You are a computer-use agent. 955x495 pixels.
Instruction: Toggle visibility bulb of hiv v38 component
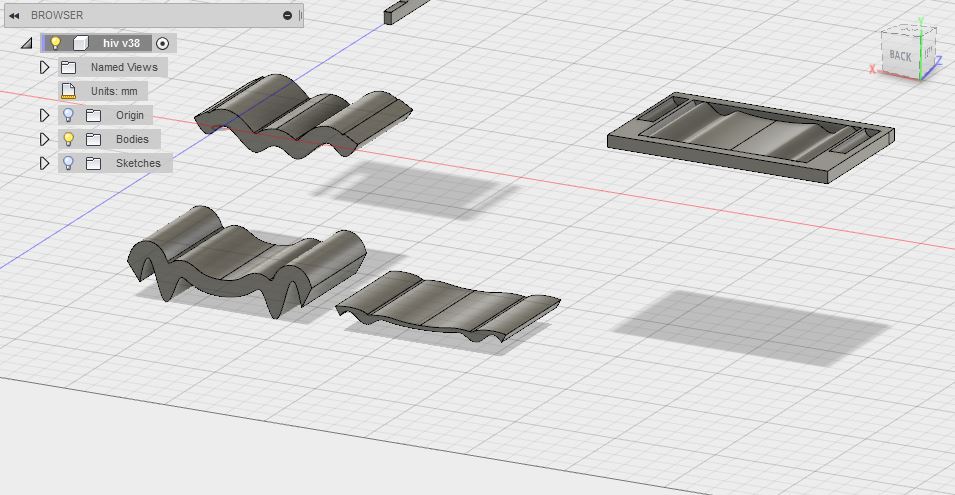point(55,43)
